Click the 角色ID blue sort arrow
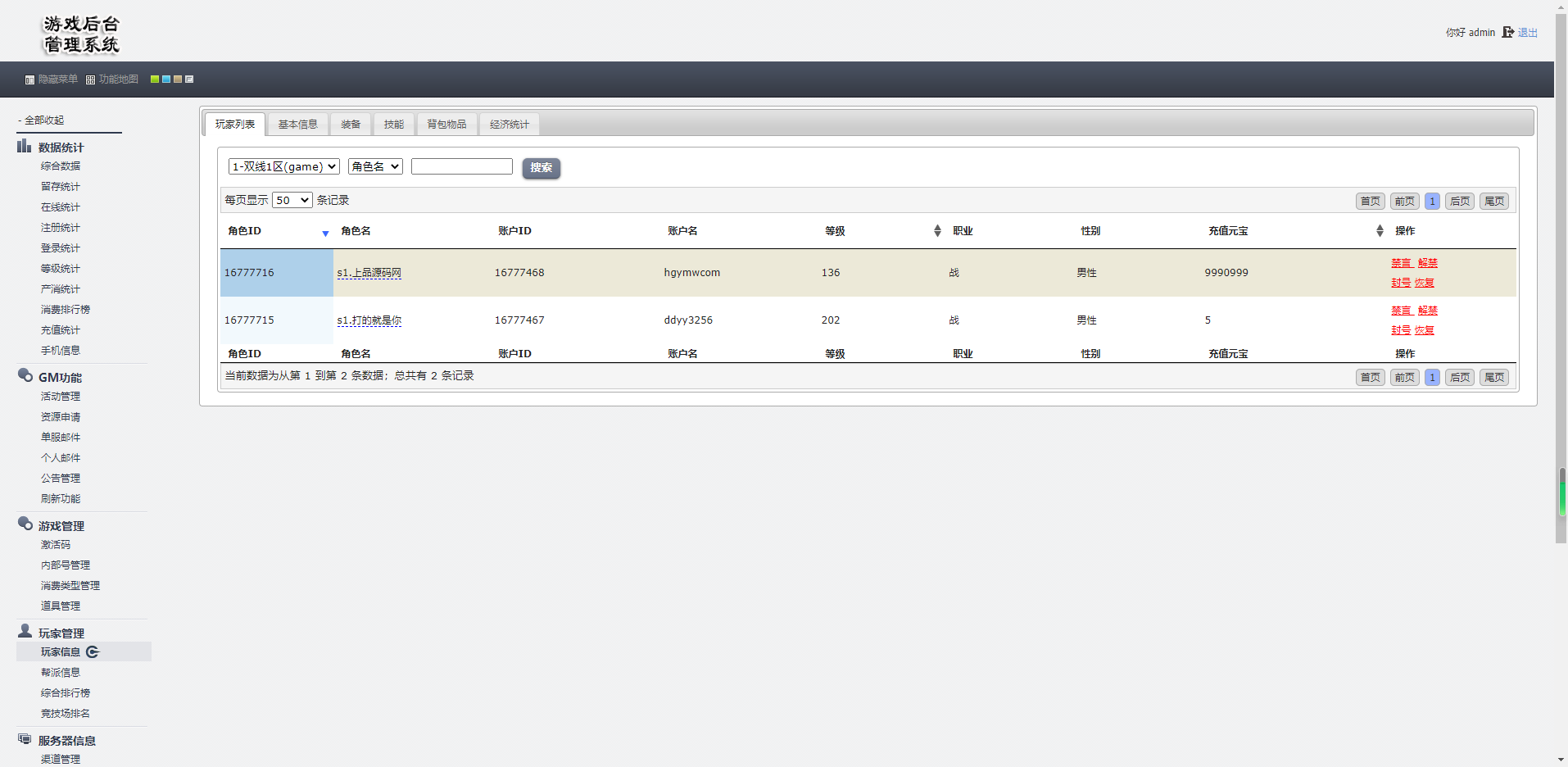The height and width of the screenshot is (767, 1568). (325, 234)
